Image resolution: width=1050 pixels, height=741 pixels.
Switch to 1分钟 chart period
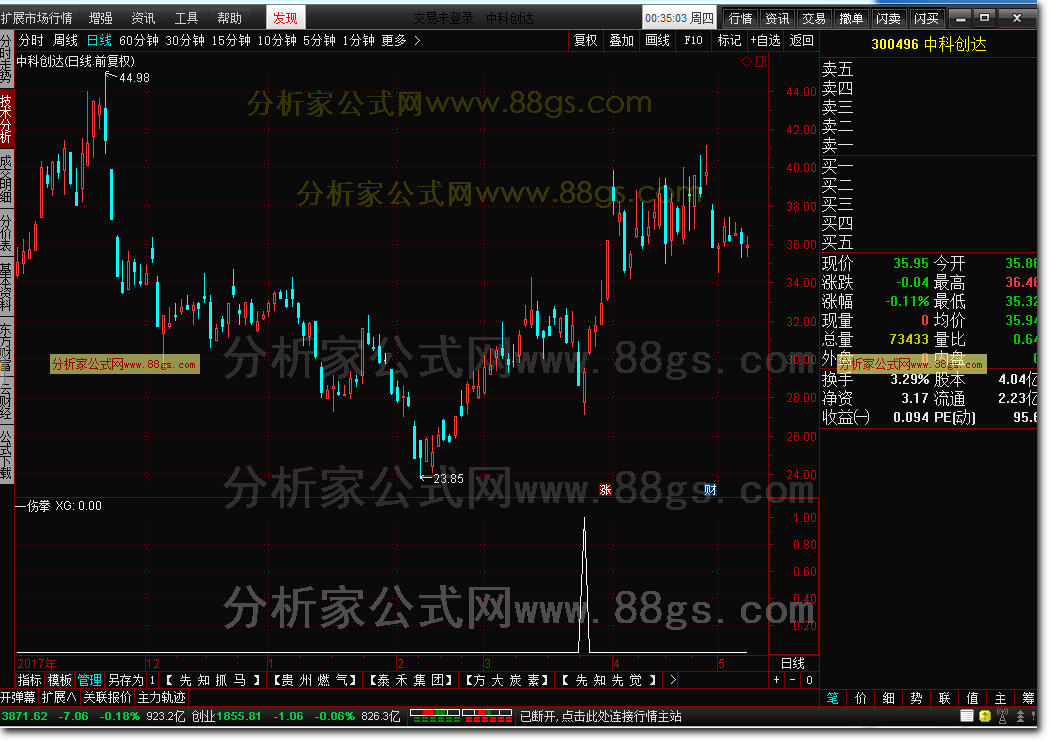pos(358,41)
